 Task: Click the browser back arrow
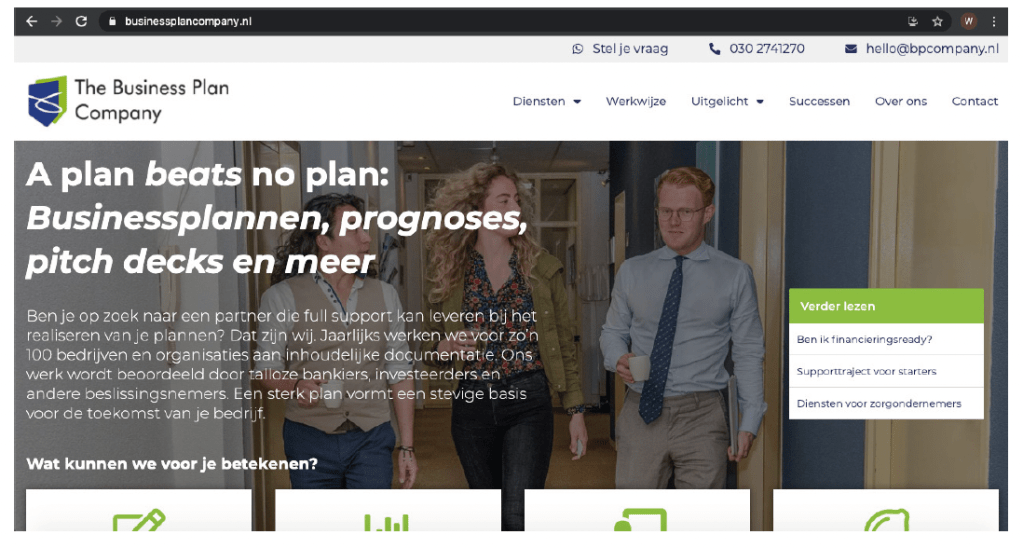coord(31,22)
